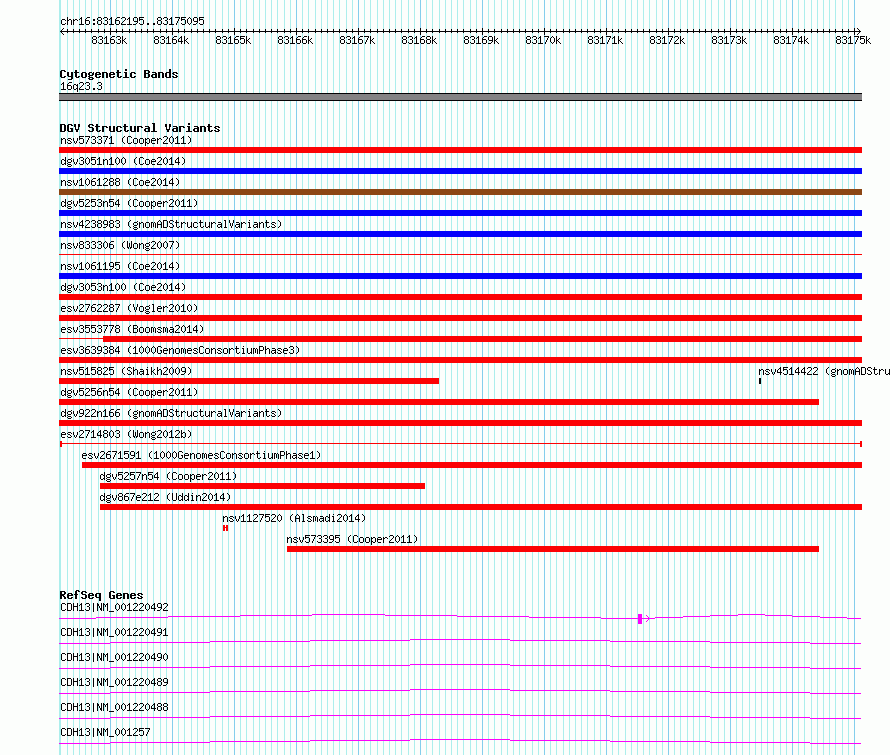Select the thin esv2714803 (Wong2012b) line
The width and height of the screenshot is (890, 755).
tap(460, 444)
